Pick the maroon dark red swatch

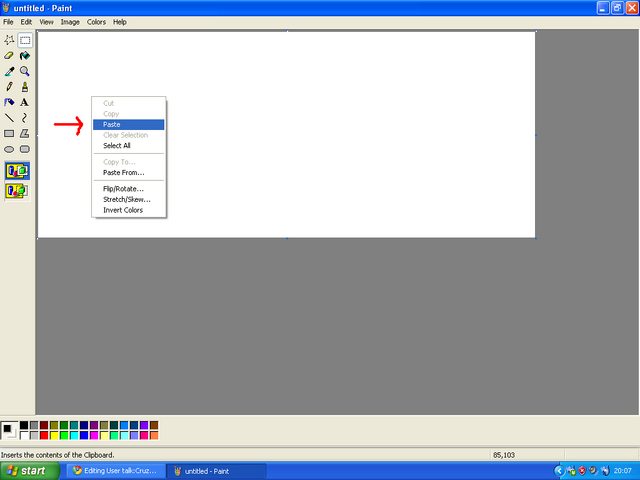[x=44, y=426]
